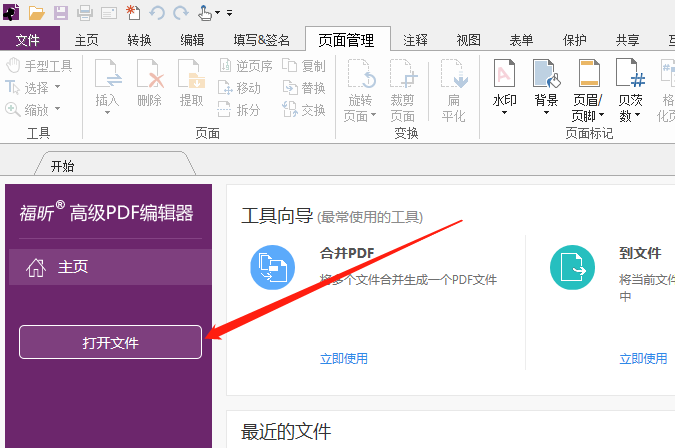
Task: Click the 逆页序 reverse page order tool
Action: pyautogui.click(x=245, y=66)
